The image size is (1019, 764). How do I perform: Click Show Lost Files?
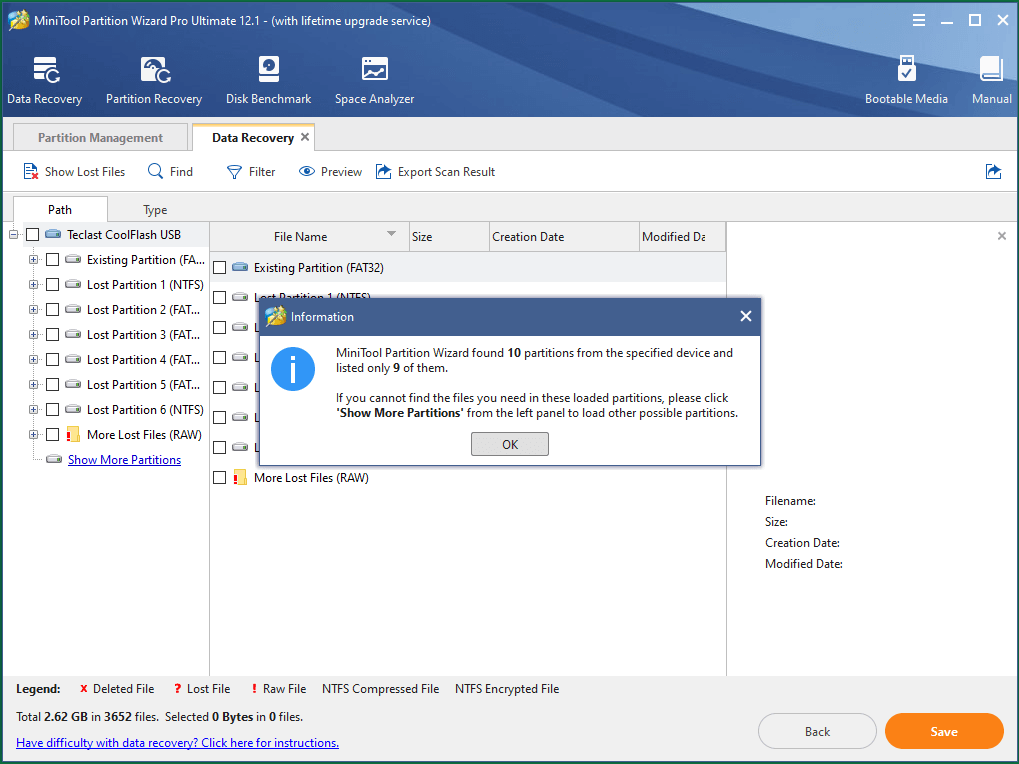(x=74, y=172)
